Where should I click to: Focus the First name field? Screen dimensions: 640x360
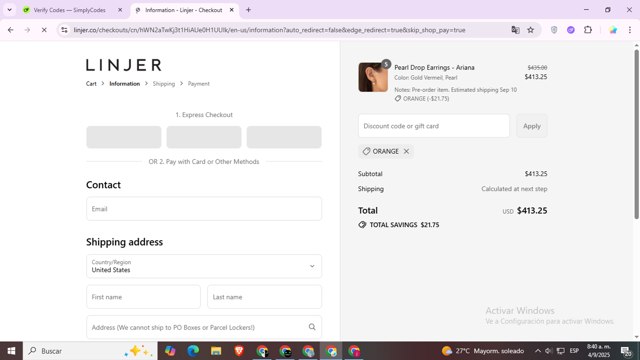[x=143, y=297]
